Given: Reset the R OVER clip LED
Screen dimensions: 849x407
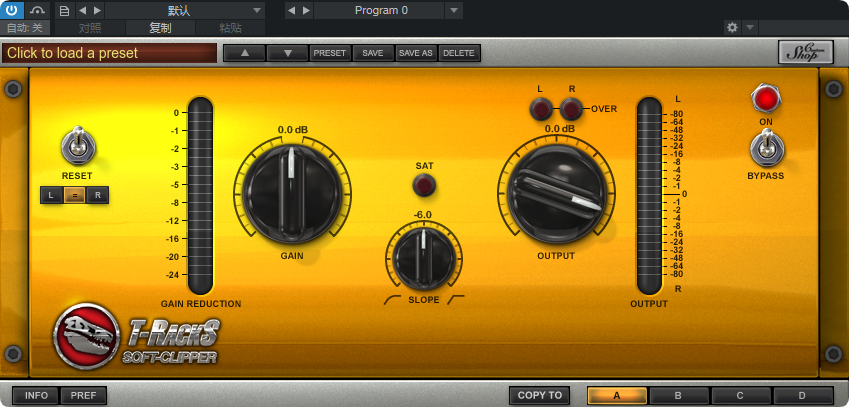Looking at the screenshot, I should tap(571, 109).
